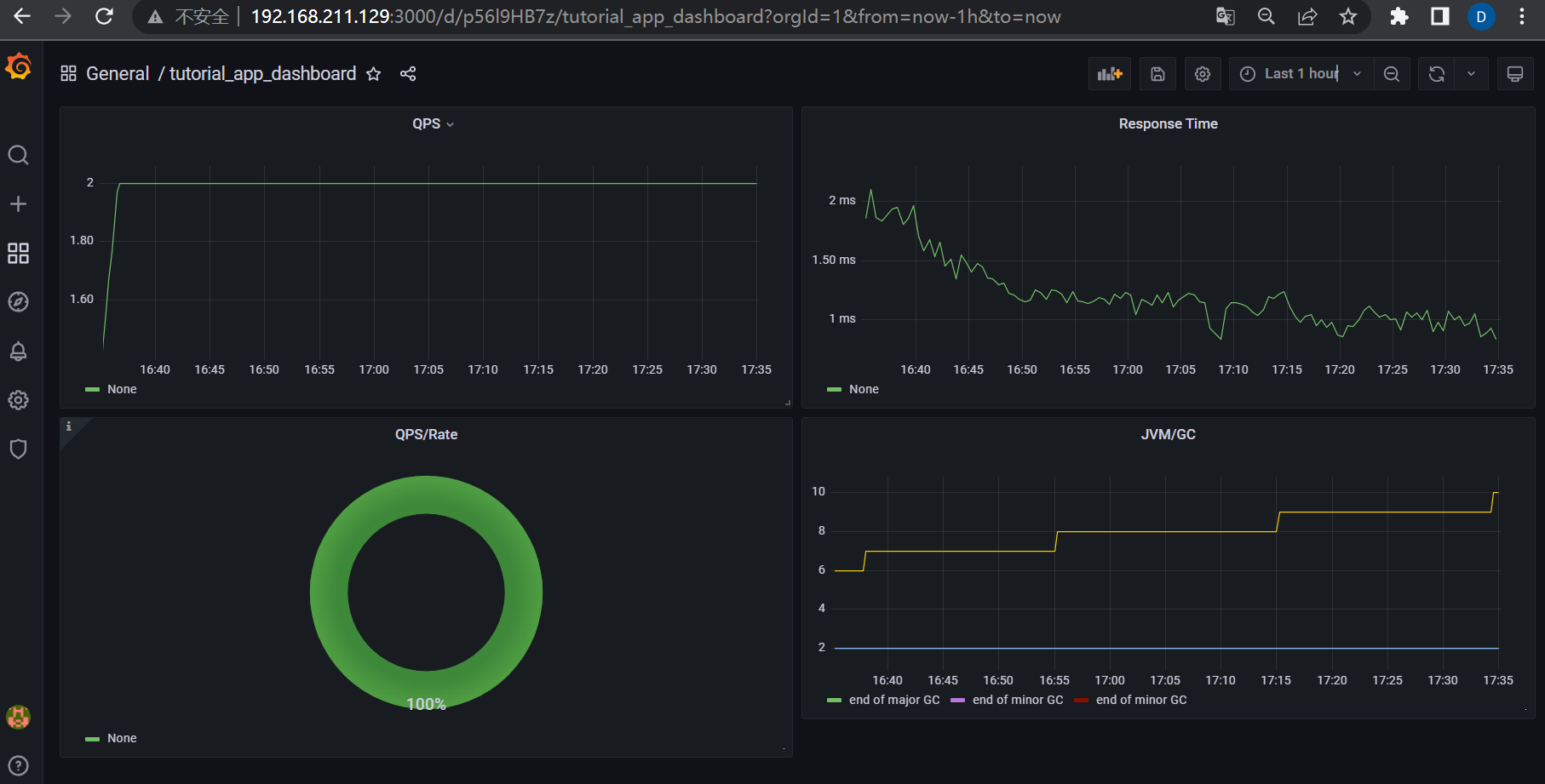Cycle view mode with the monitor icon
The image size is (1545, 784).
(x=1515, y=74)
